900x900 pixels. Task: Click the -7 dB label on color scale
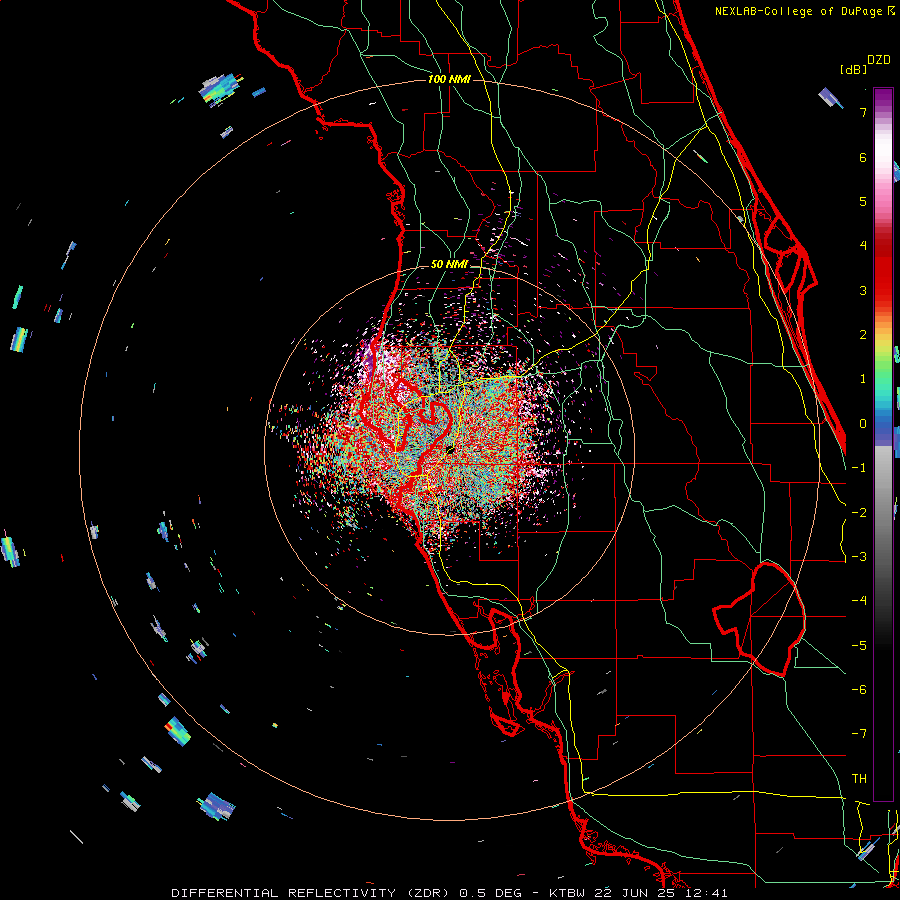[x=859, y=734]
